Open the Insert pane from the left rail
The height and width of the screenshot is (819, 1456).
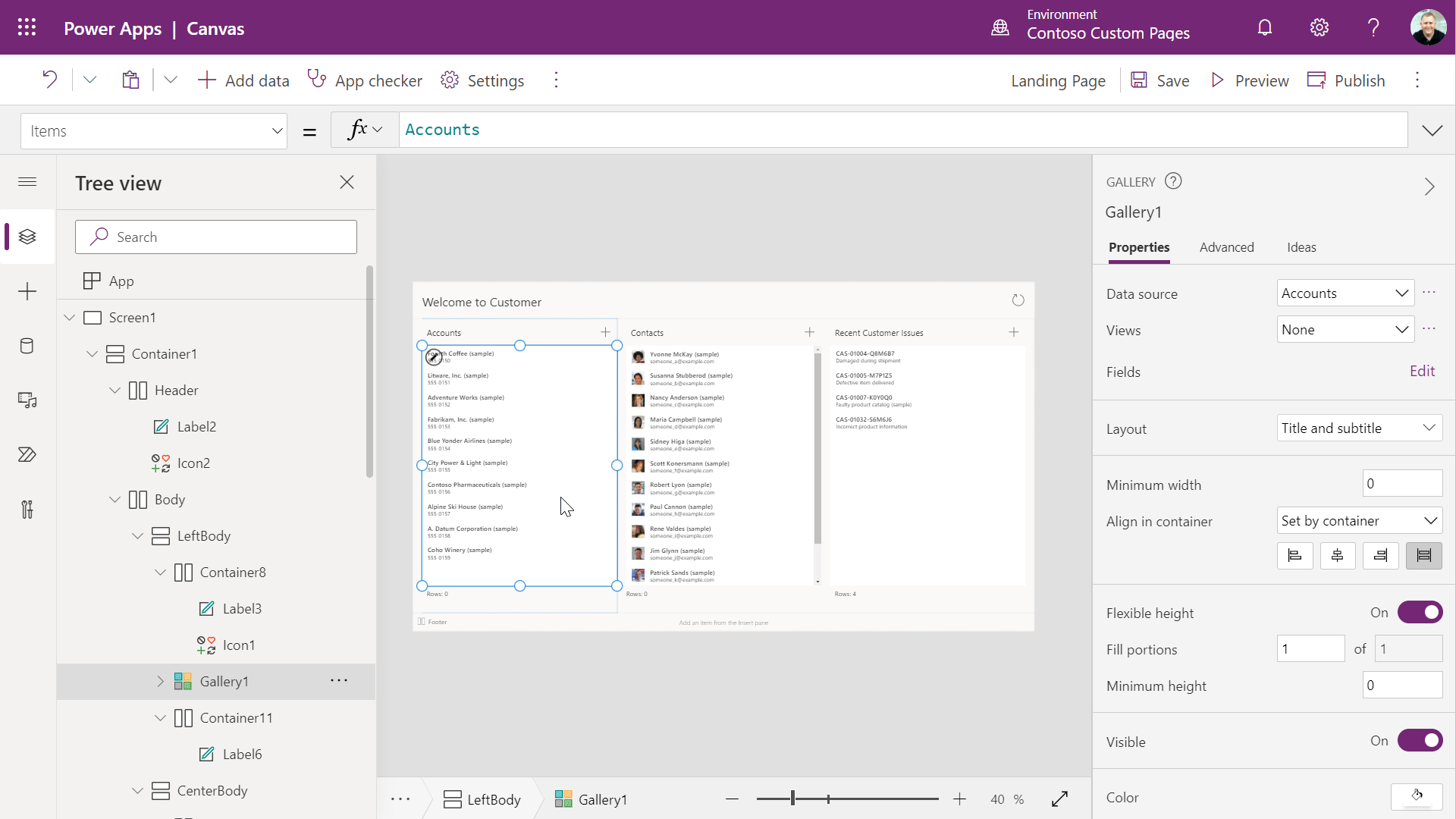click(x=27, y=291)
